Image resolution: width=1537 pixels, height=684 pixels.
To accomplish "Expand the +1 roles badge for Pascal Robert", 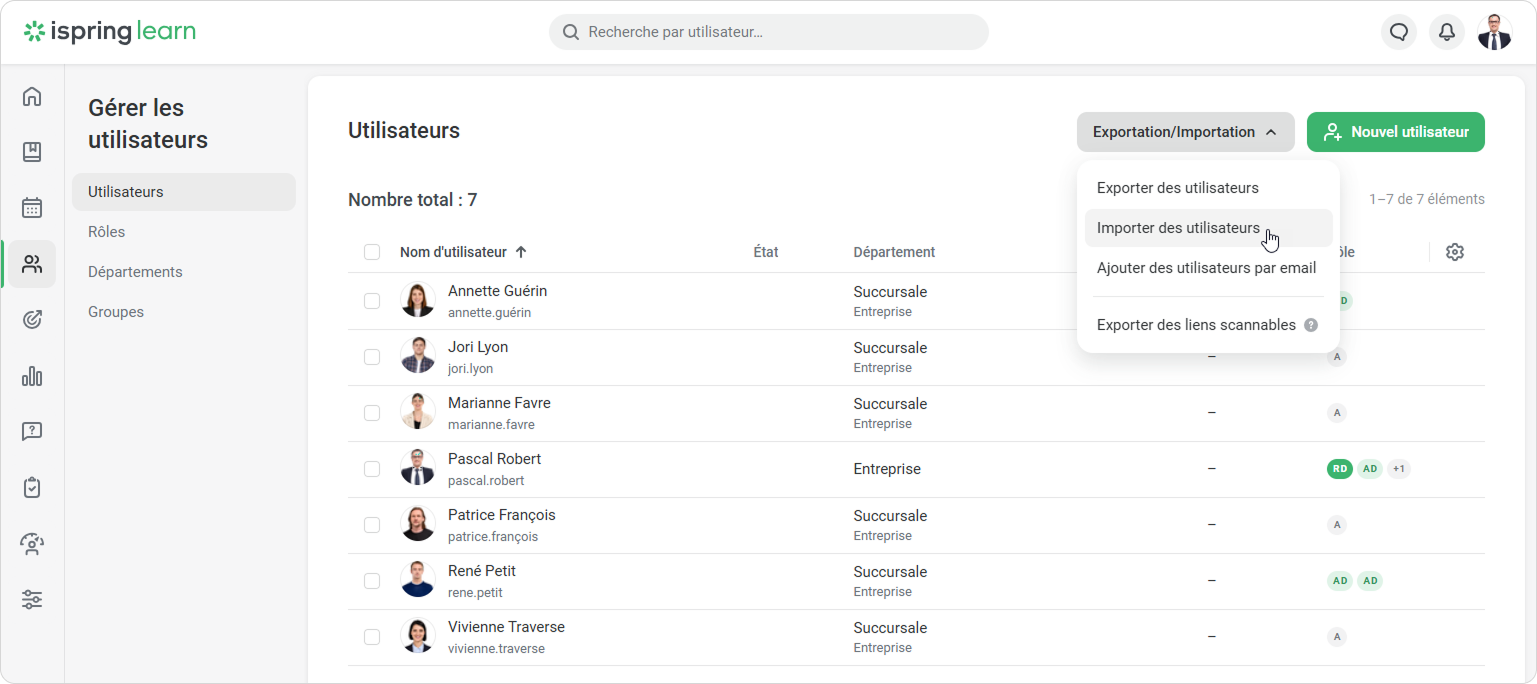I will click(x=1399, y=469).
